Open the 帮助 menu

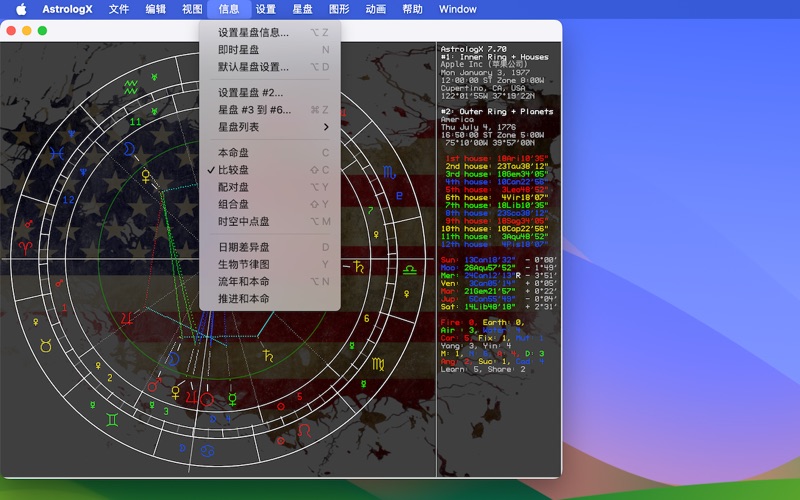click(x=413, y=9)
